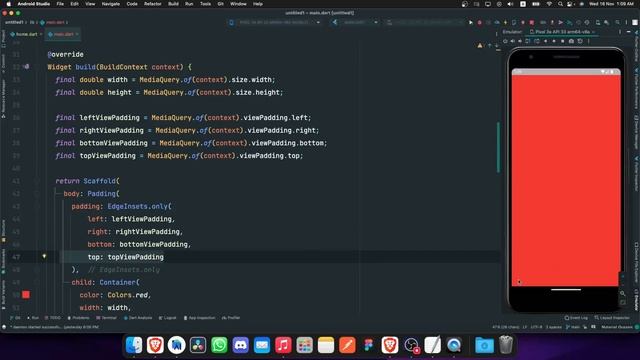Close the main.dart editor tab

(x=77, y=34)
